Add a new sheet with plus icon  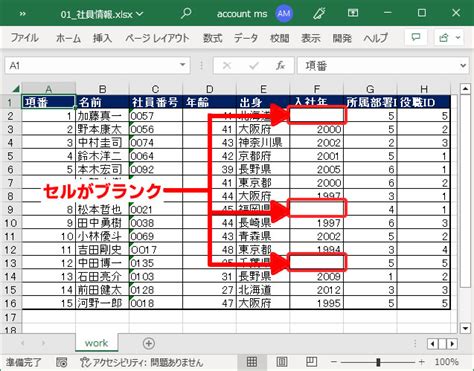148,343
